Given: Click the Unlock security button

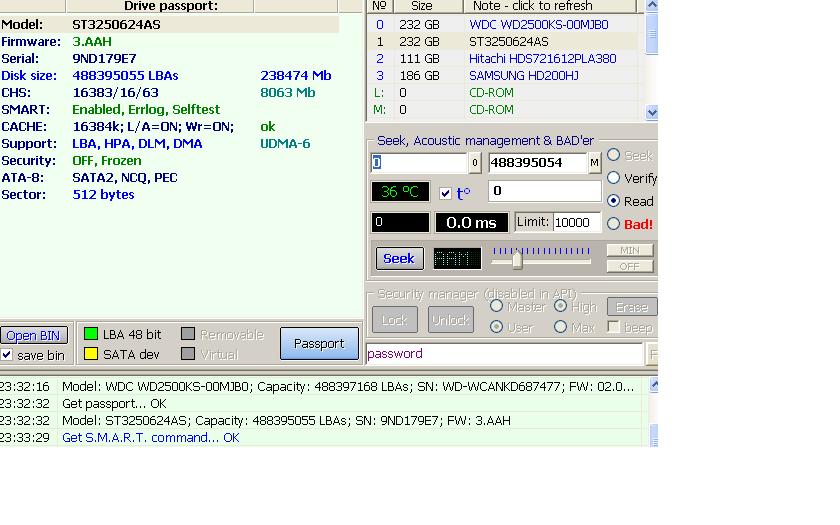Looking at the screenshot, I should point(451,320).
